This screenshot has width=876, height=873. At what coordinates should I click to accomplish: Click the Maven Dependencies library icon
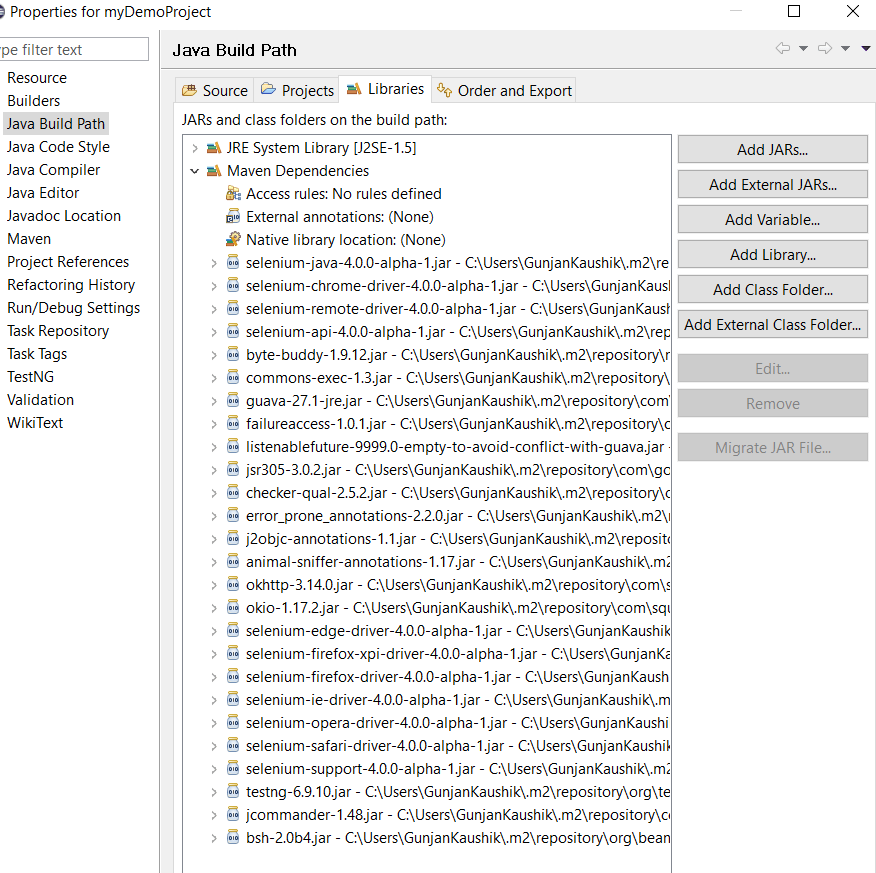coord(214,171)
